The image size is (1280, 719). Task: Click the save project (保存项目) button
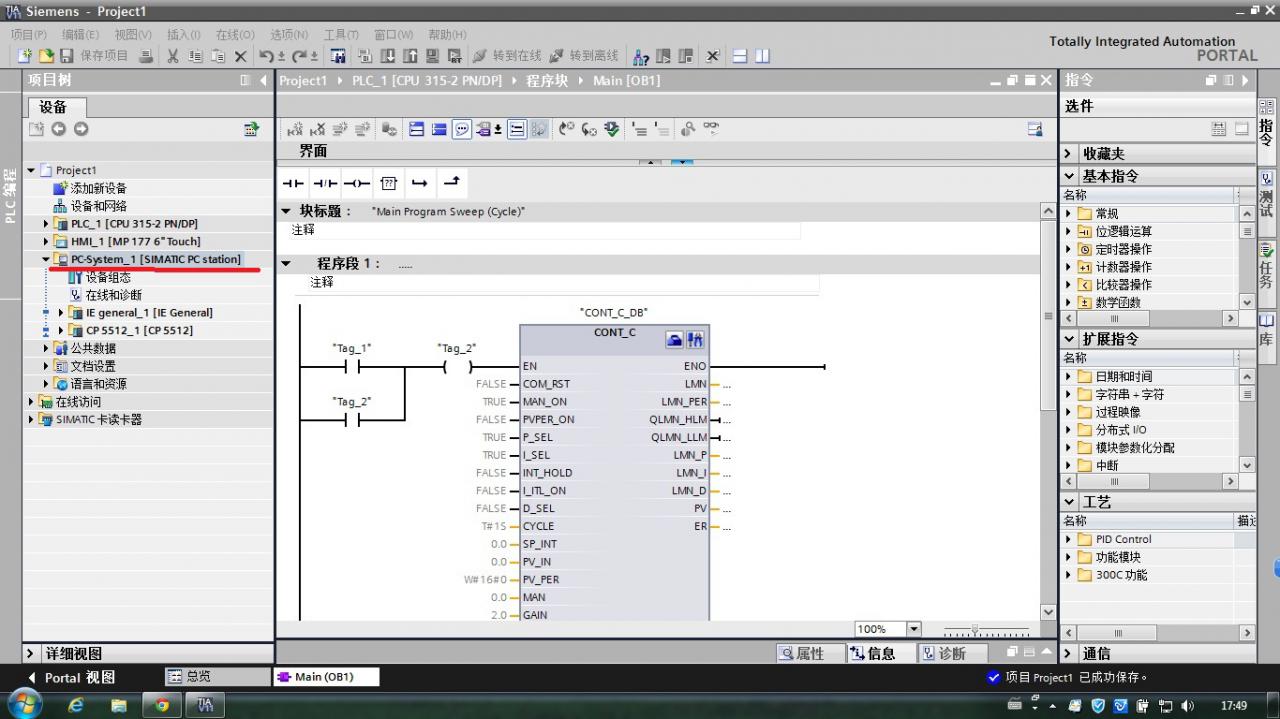tap(94, 56)
